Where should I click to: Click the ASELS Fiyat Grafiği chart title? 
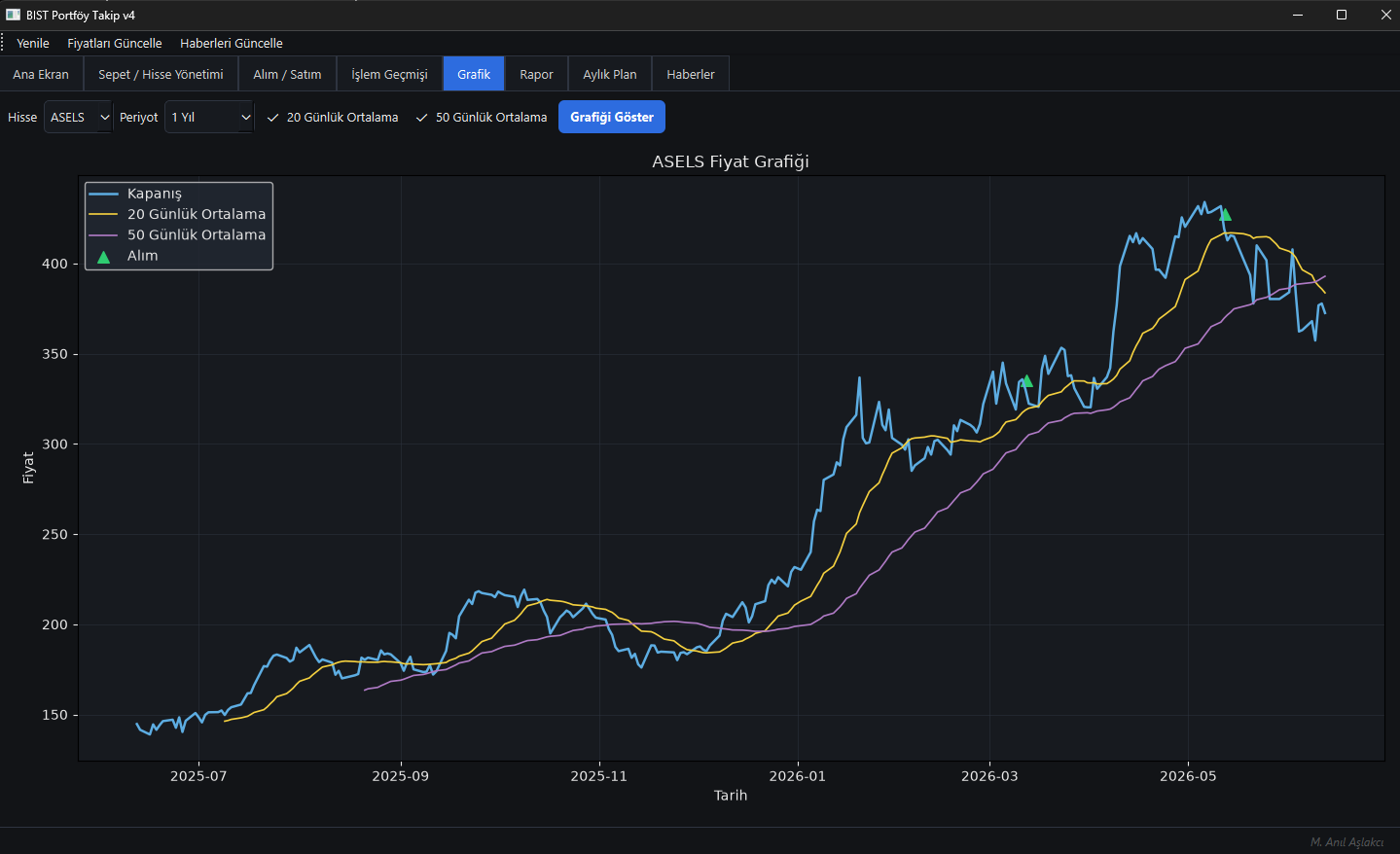(731, 161)
